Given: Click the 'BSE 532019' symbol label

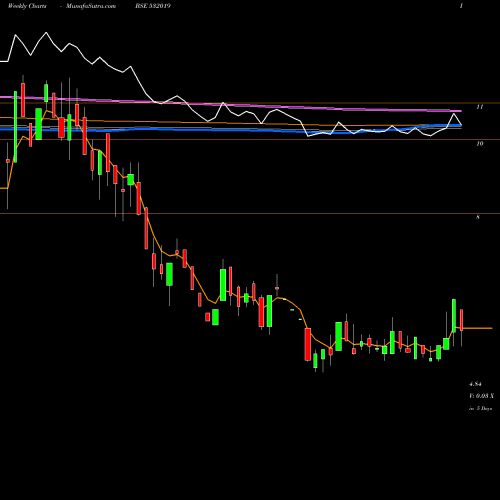Looking at the screenshot, I should pos(153,6).
